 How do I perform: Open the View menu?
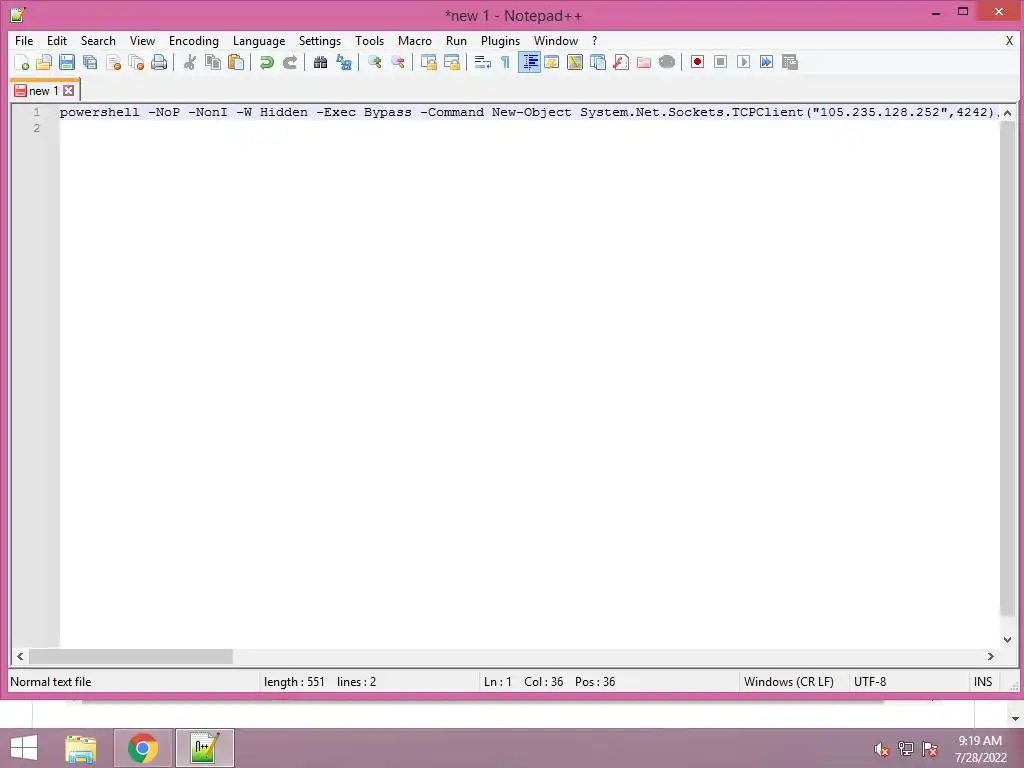[x=142, y=40]
